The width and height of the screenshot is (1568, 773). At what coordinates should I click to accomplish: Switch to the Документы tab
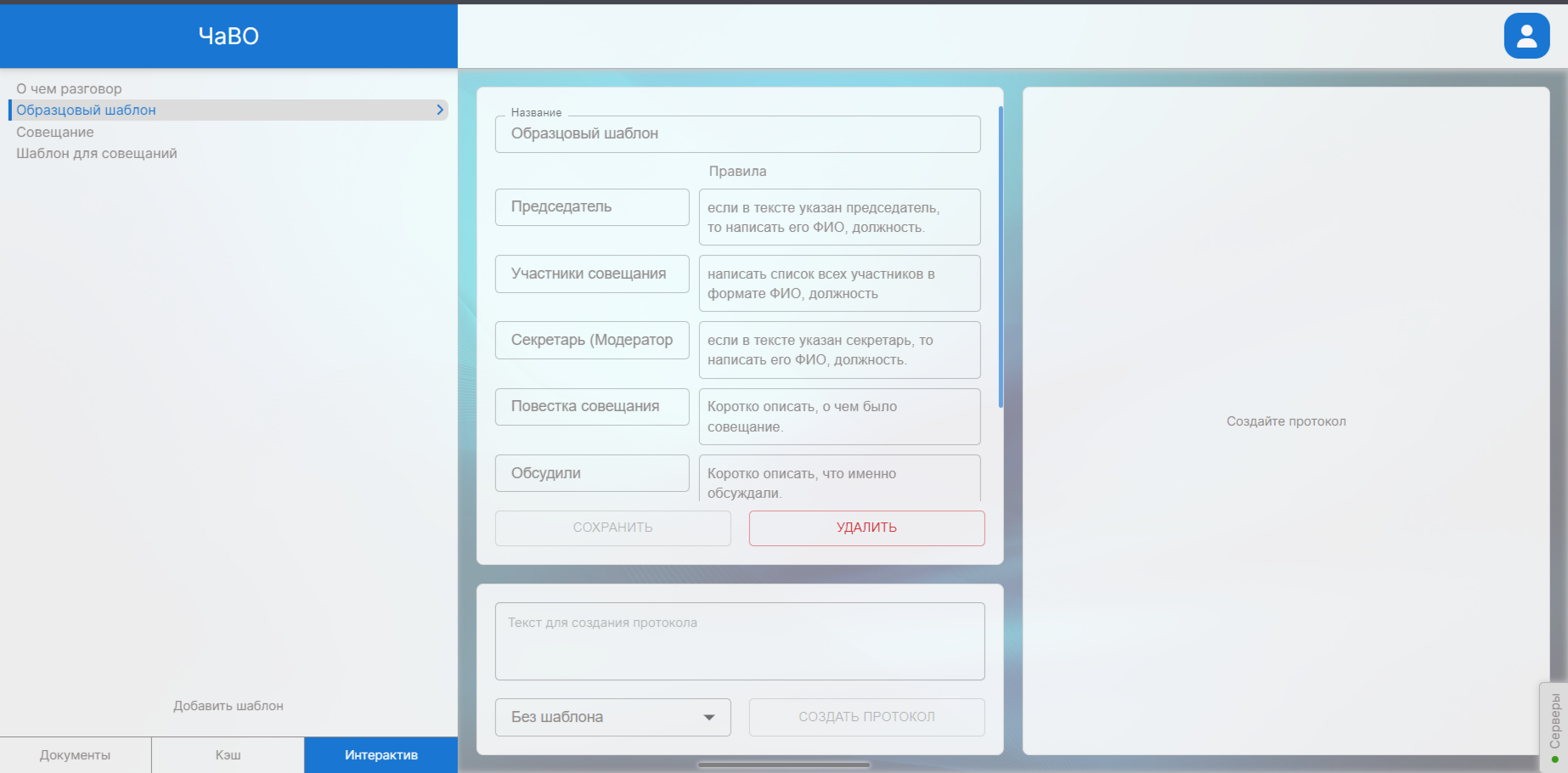75,755
